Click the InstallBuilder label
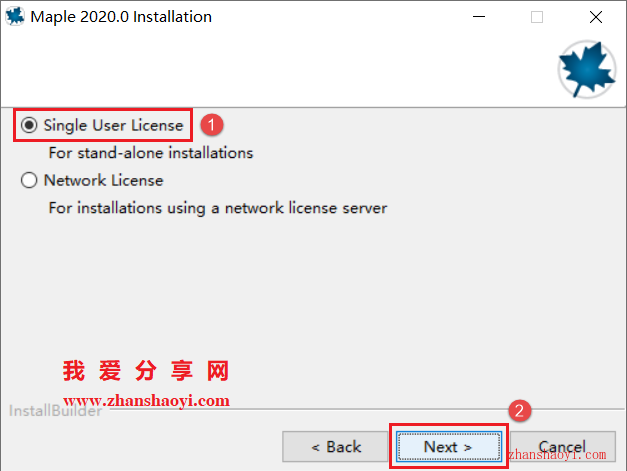The height and width of the screenshot is (471, 627). point(55,411)
